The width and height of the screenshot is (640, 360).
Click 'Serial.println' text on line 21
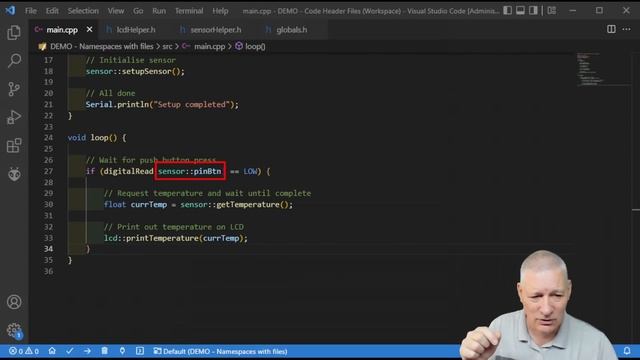pos(117,104)
